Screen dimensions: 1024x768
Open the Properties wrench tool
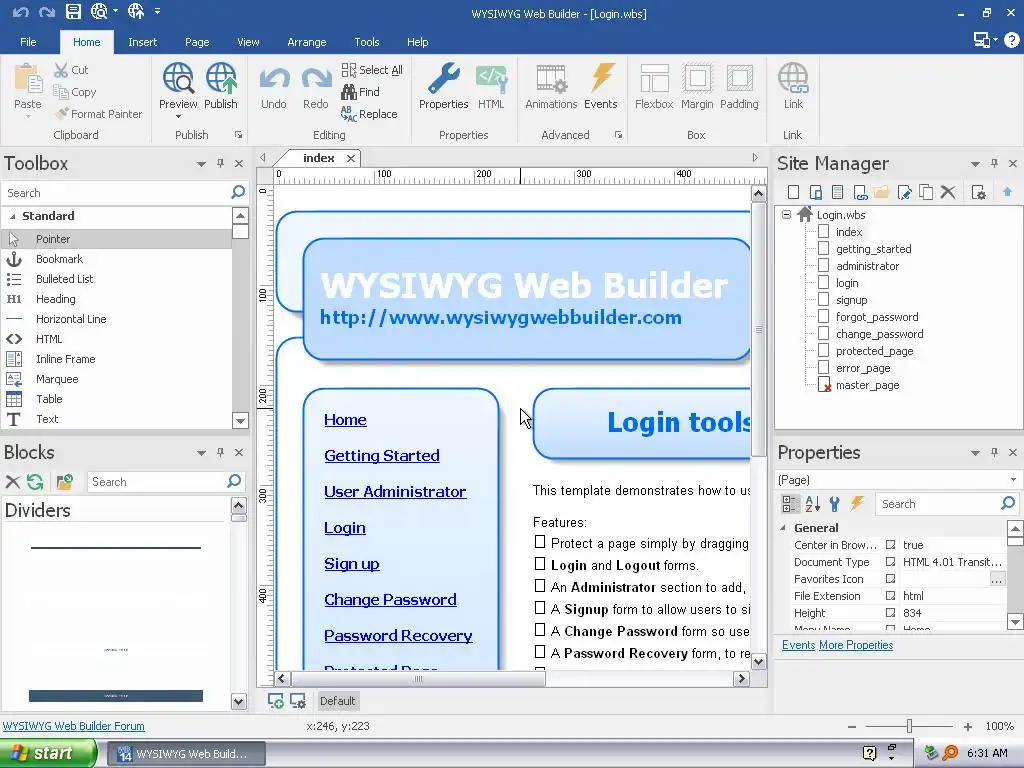(x=443, y=78)
